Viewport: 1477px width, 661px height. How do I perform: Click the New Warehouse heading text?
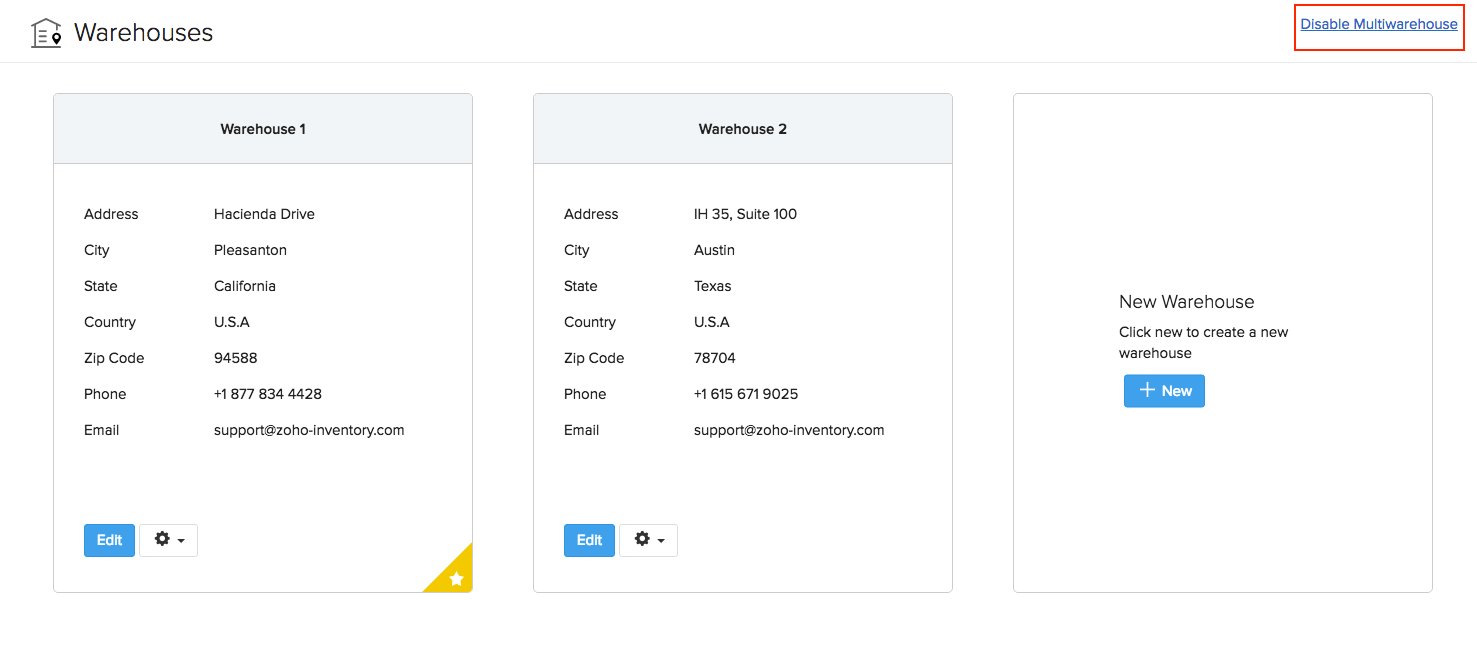(1186, 302)
